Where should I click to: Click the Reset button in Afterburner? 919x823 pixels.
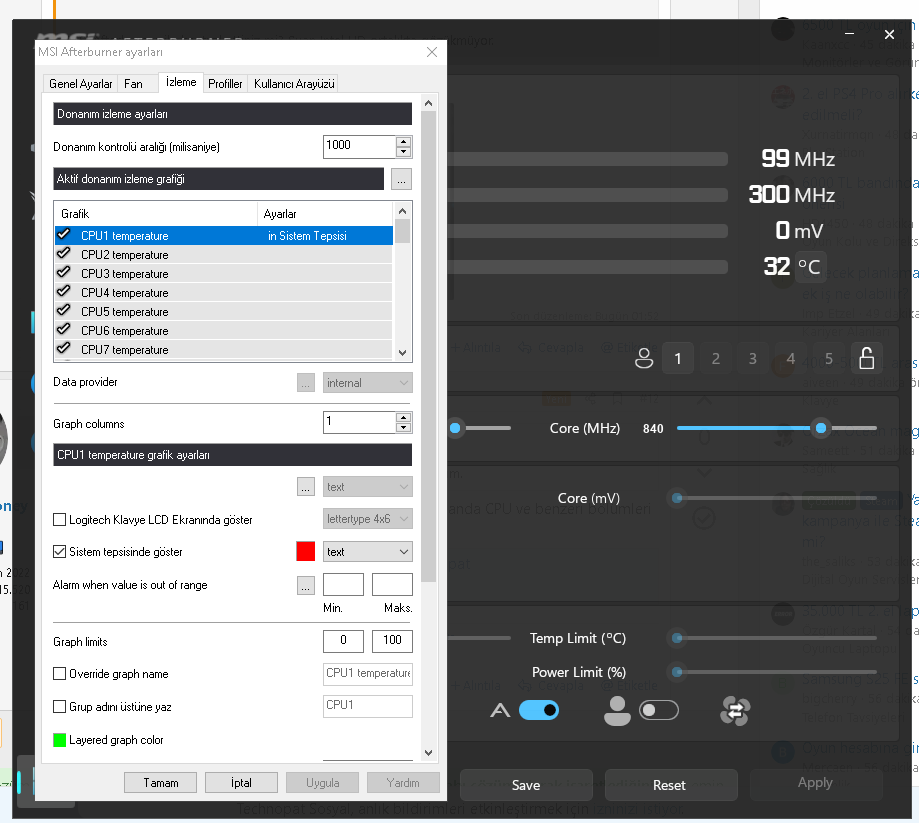click(669, 785)
